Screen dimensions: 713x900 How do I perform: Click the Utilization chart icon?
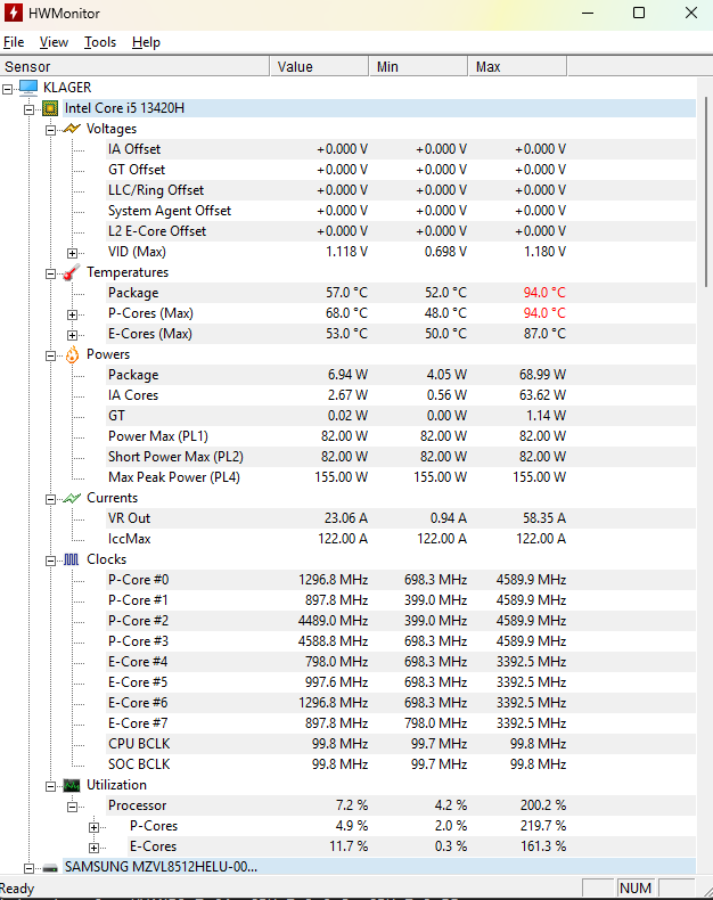pos(72,785)
